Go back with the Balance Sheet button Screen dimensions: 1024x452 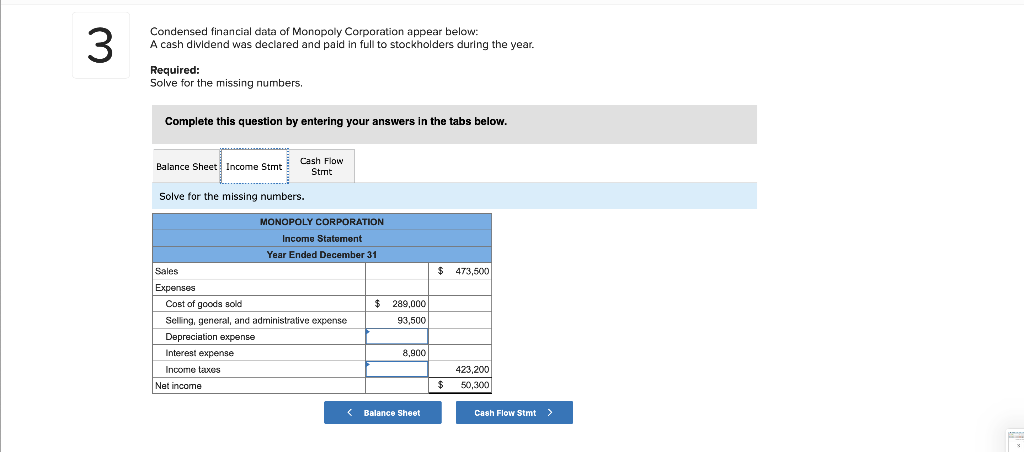[383, 413]
